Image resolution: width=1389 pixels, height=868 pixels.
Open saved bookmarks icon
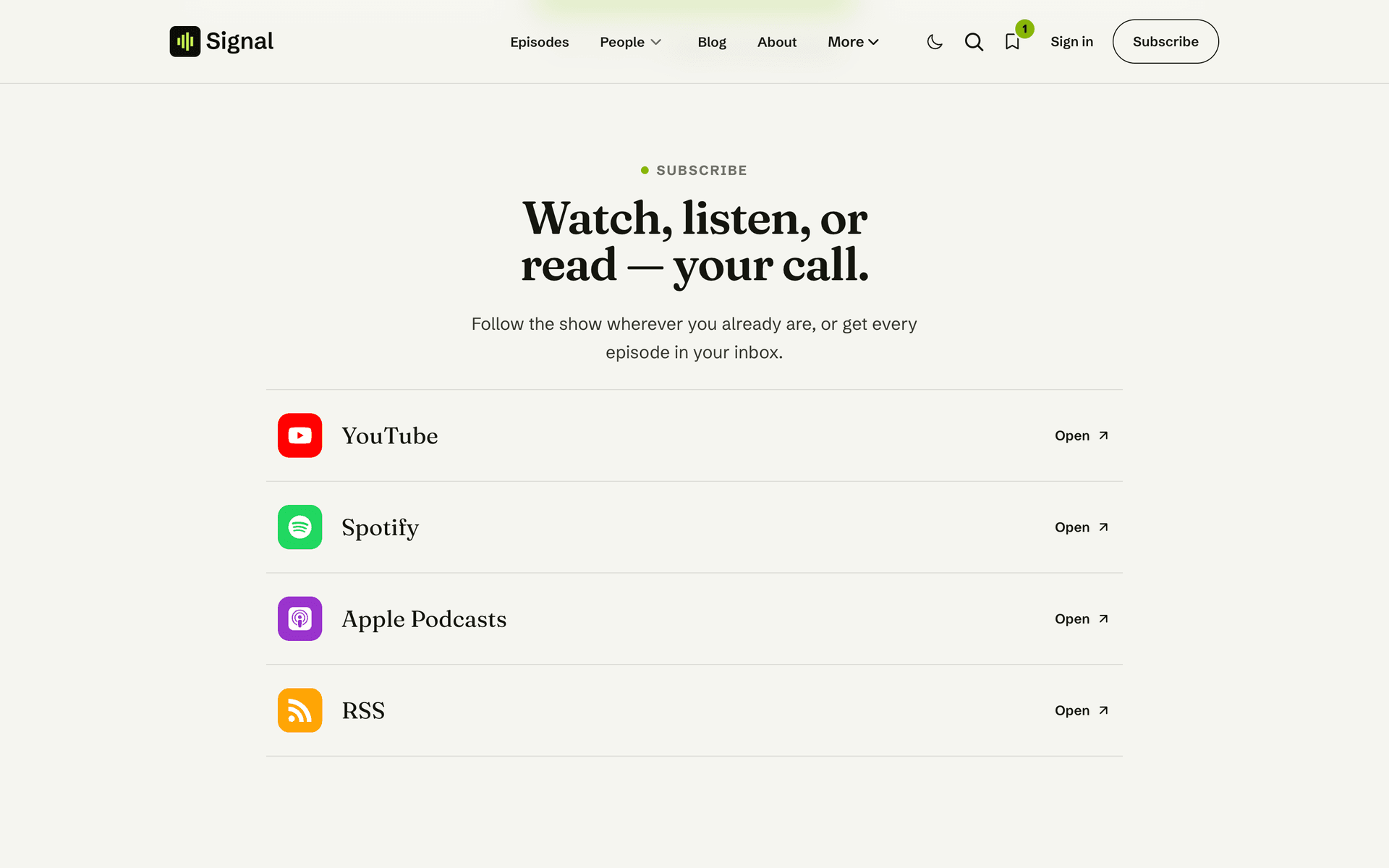pyautogui.click(x=1012, y=42)
